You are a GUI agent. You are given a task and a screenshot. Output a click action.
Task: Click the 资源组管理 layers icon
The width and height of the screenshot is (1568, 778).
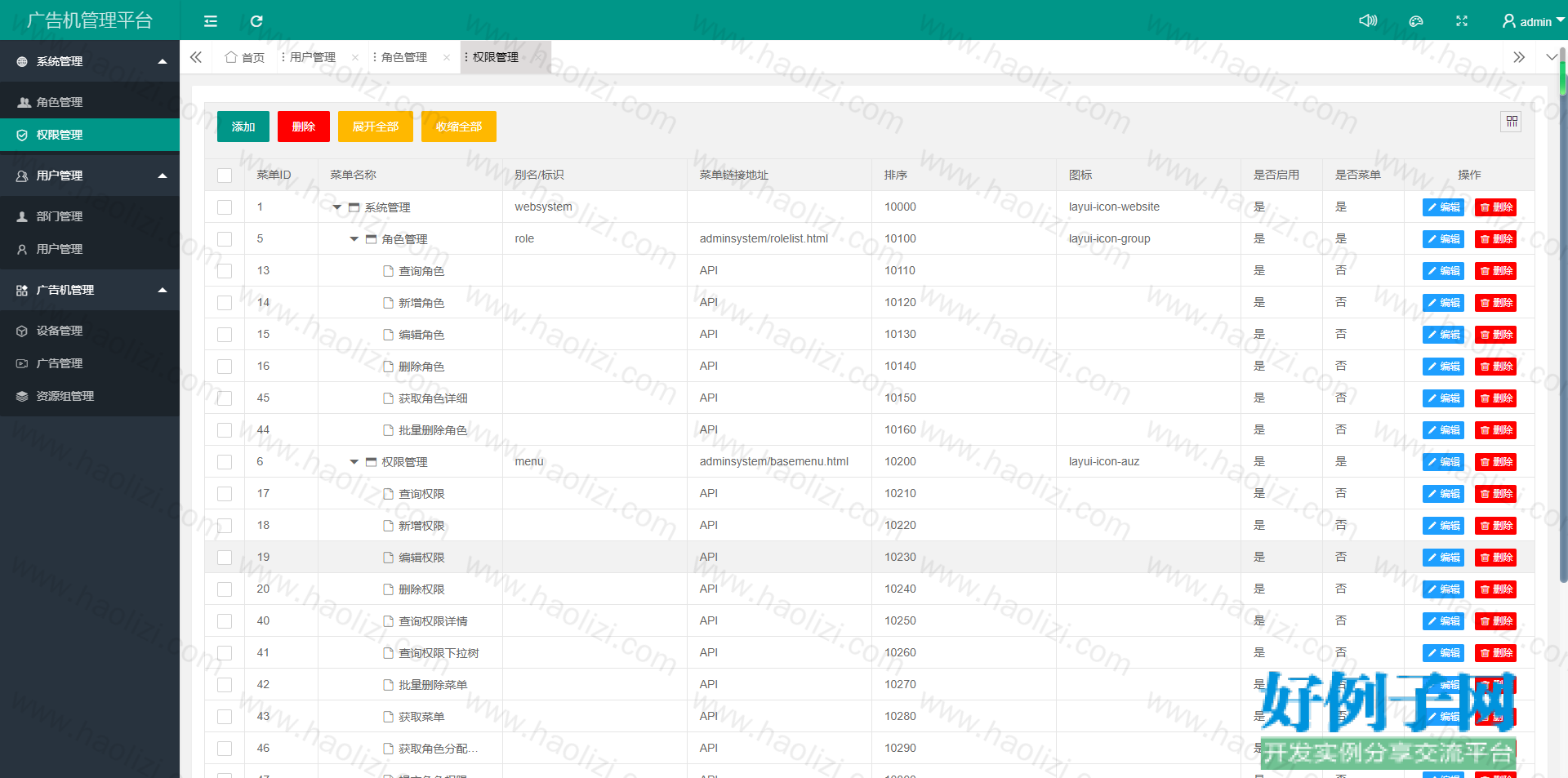coord(22,396)
